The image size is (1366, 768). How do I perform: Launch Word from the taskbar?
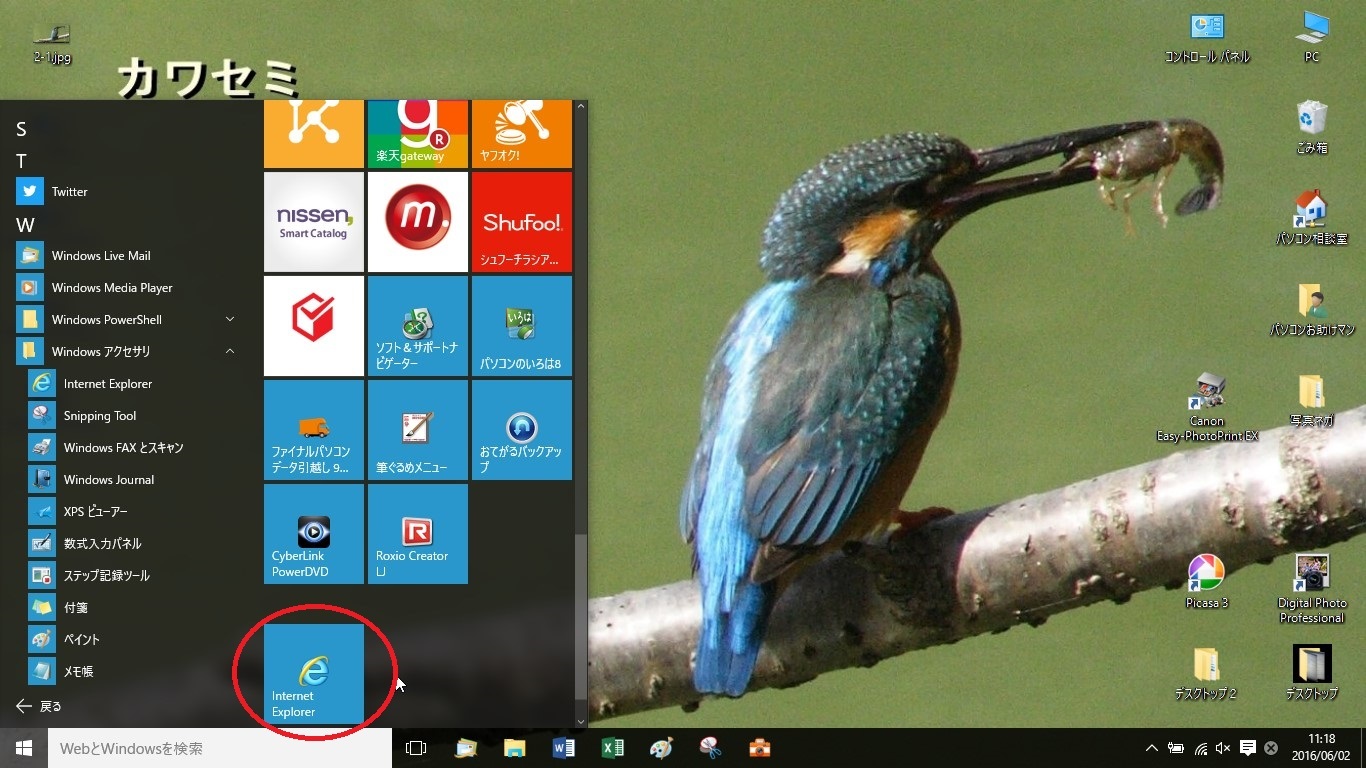pyautogui.click(x=564, y=748)
